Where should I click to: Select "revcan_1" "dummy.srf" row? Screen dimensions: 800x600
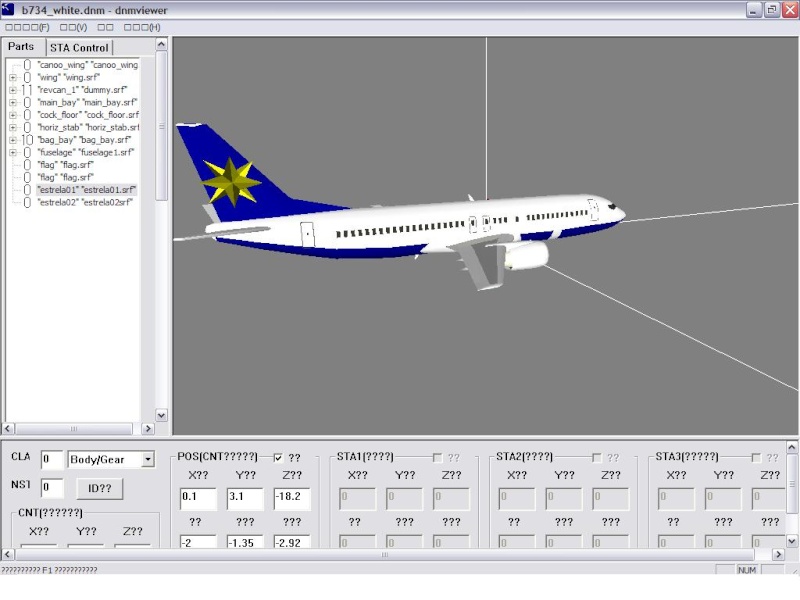[82, 90]
